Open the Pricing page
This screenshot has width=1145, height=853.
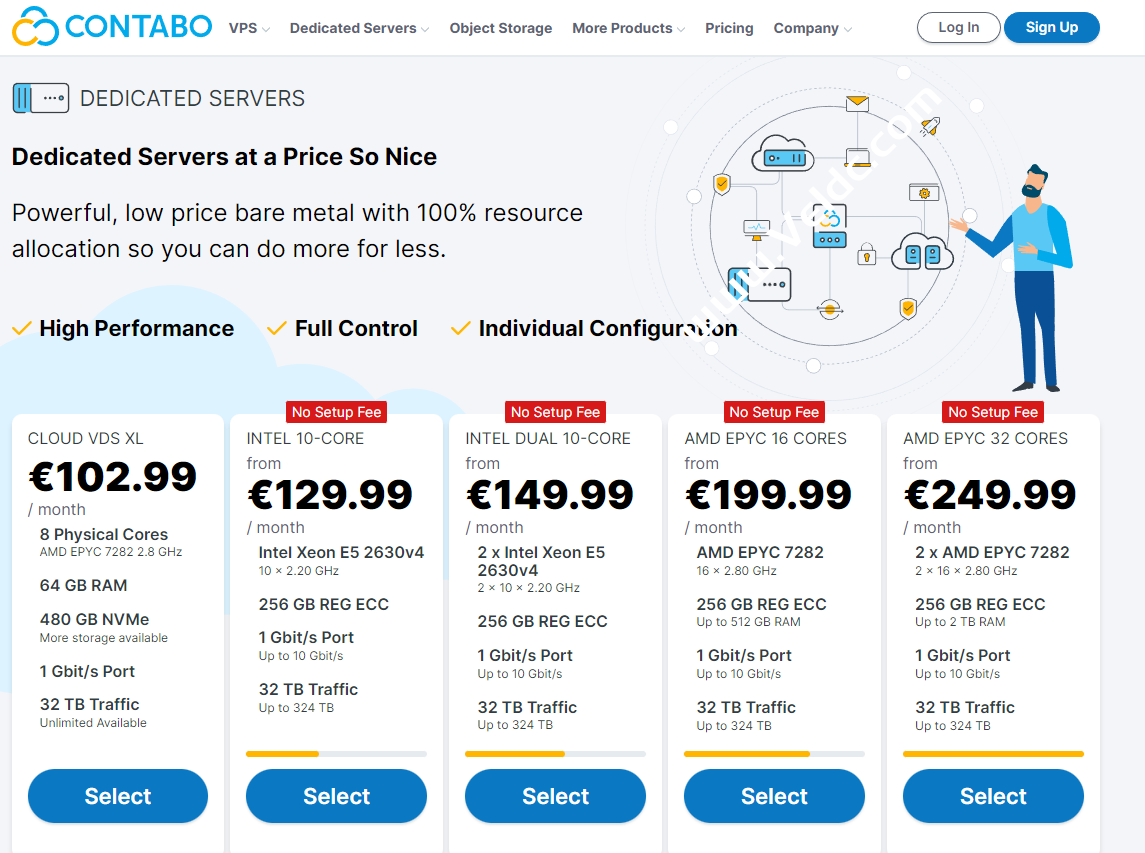tap(729, 28)
